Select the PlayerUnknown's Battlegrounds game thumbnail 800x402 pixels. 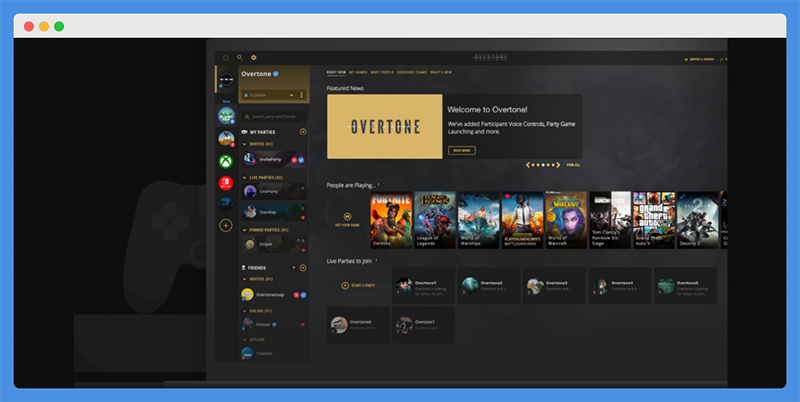click(522, 220)
